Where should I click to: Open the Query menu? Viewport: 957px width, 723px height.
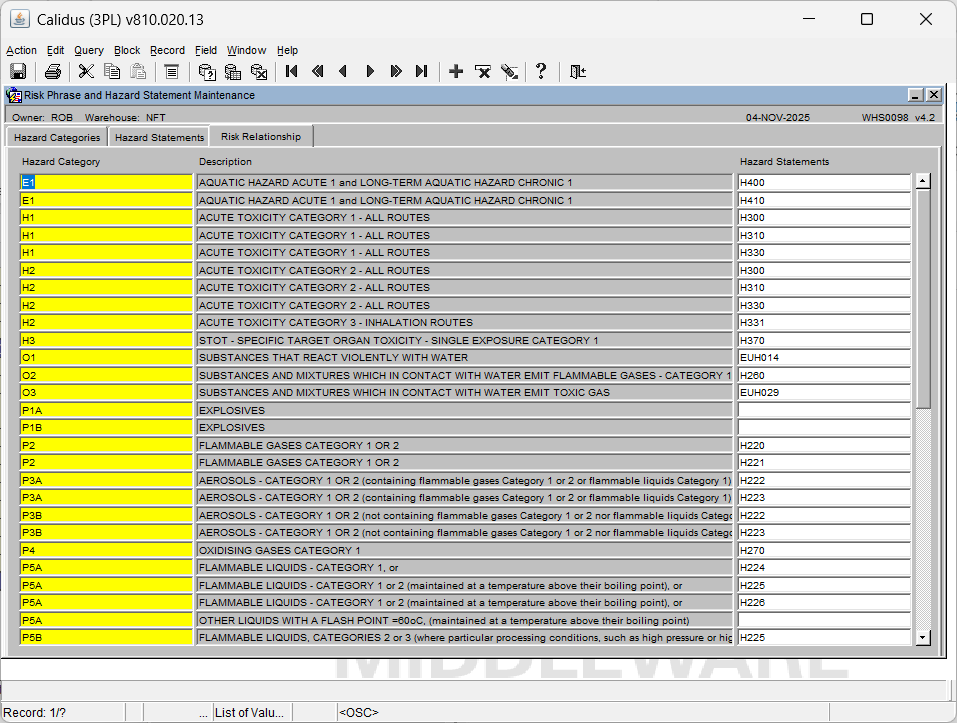click(88, 50)
